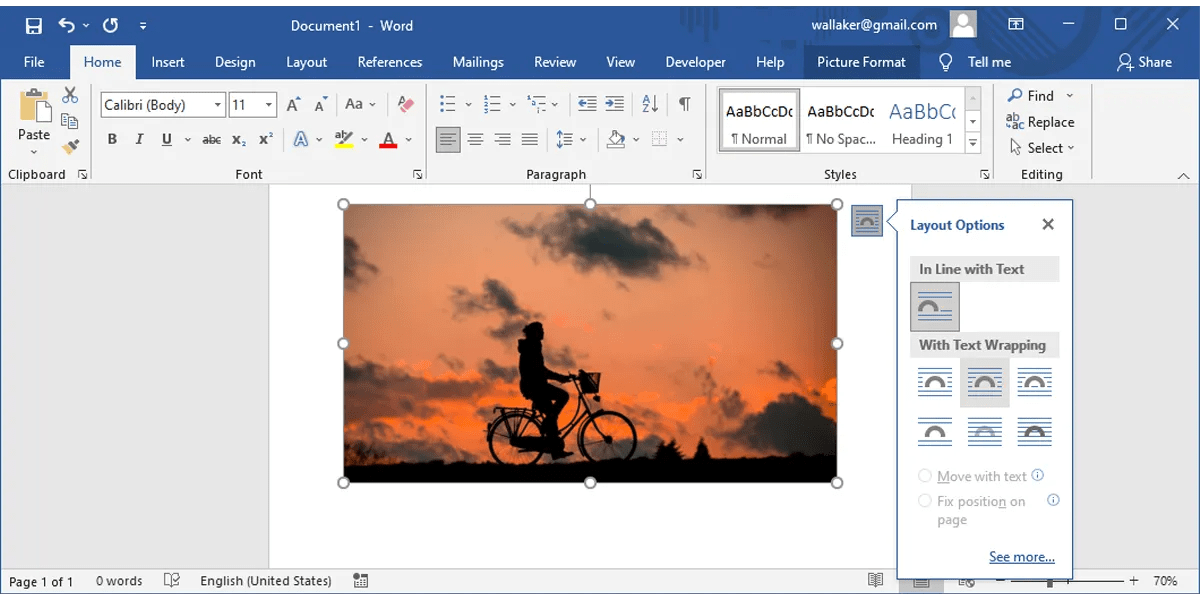Viewport: 1200px width, 600px height.
Task: Click the Paste clipboard icon
Action: click(x=34, y=106)
